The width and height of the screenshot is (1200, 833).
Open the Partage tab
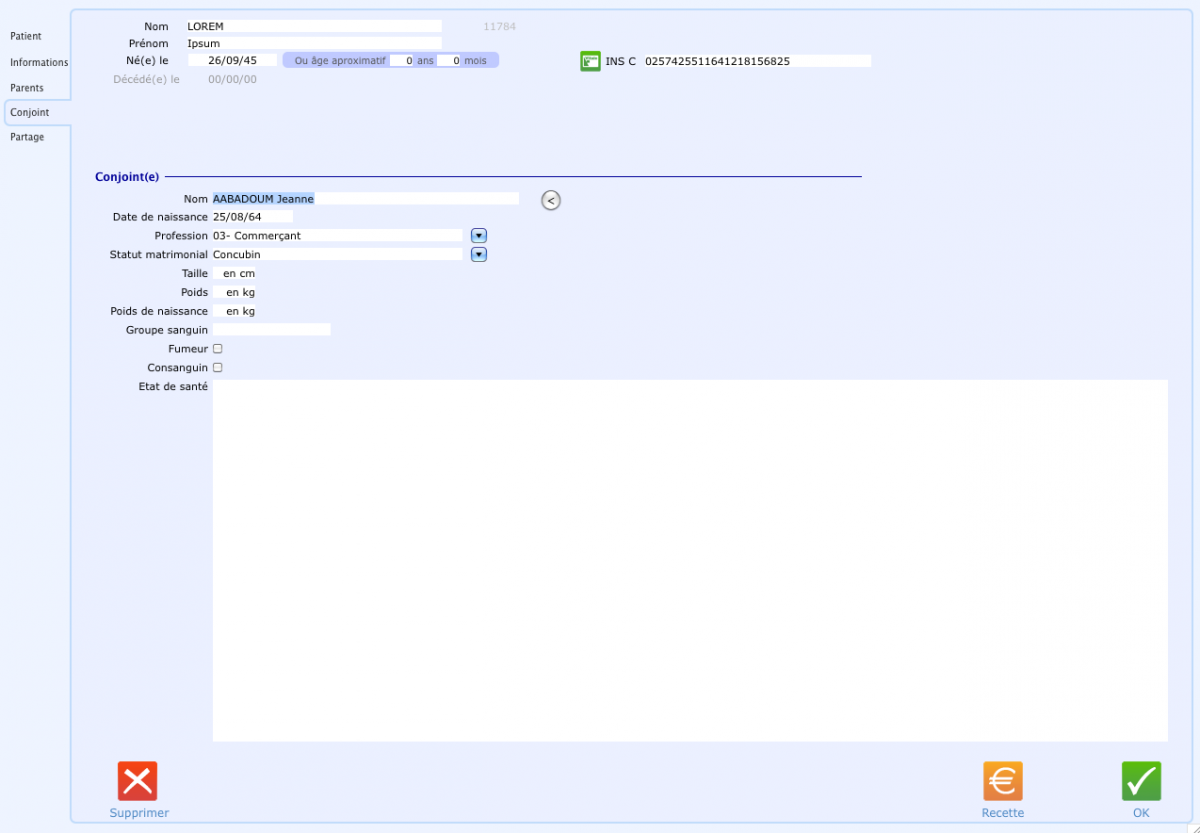[27, 137]
